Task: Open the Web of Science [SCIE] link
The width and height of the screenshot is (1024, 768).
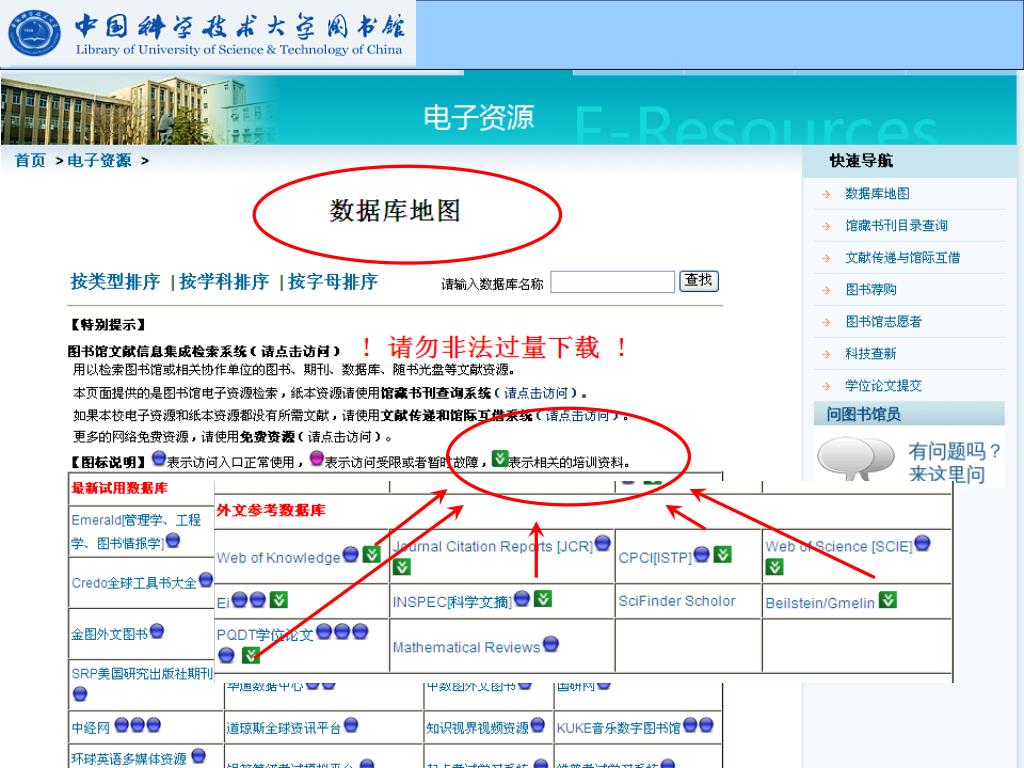Action: [x=839, y=546]
